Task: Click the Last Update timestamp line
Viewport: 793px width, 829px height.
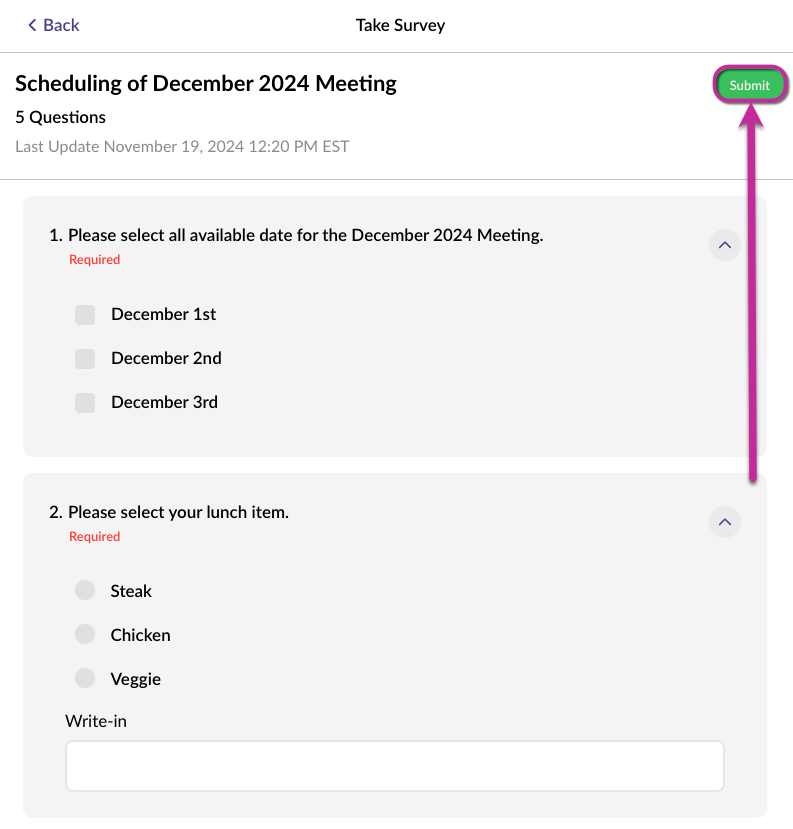Action: click(x=182, y=146)
